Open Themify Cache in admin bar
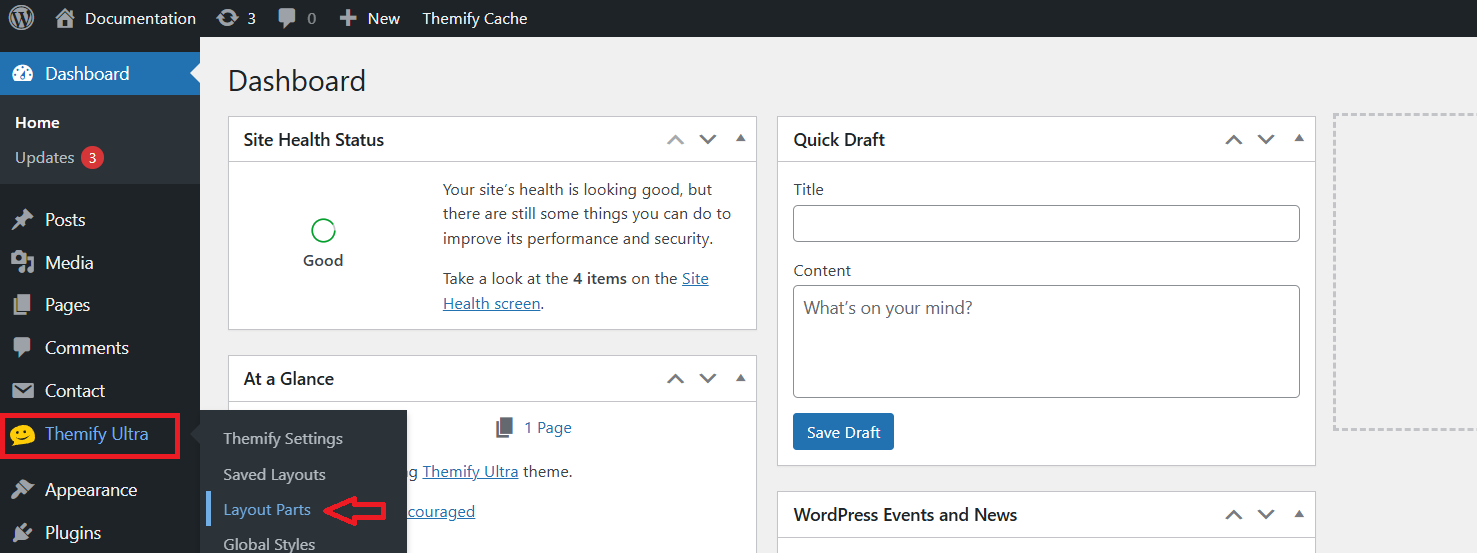Viewport: 1477px width, 553px height. (x=475, y=18)
